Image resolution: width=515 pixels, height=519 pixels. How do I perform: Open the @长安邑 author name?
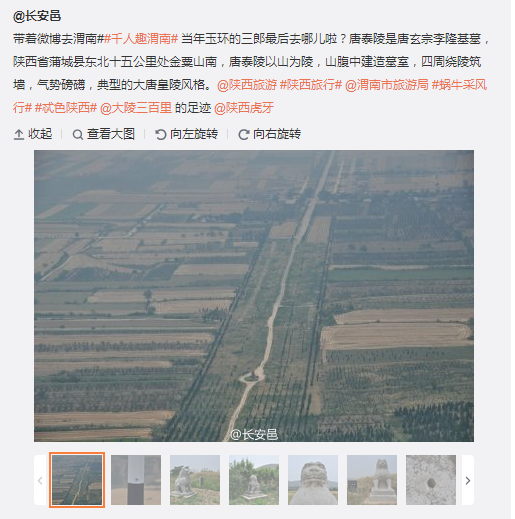(37, 16)
